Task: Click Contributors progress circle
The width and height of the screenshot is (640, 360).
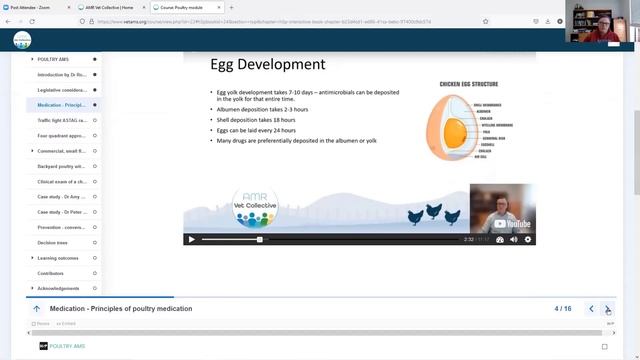Action: (x=95, y=273)
